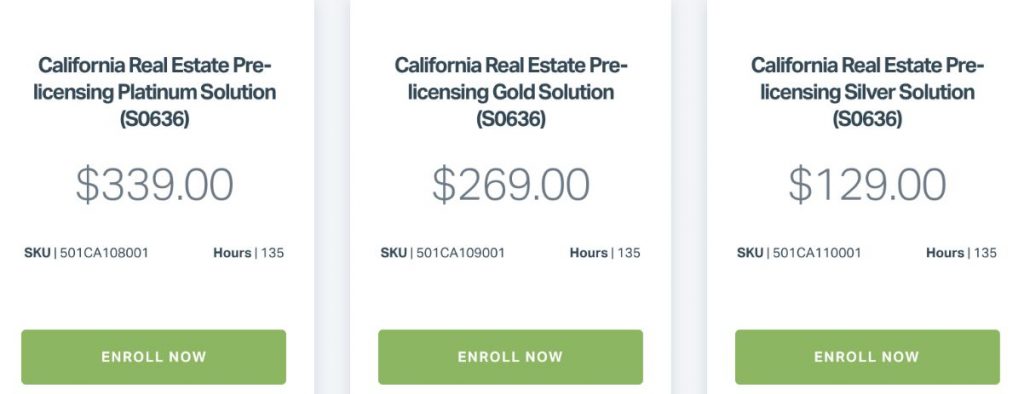Open California Real Estate Silver Solution title

(x=867, y=92)
